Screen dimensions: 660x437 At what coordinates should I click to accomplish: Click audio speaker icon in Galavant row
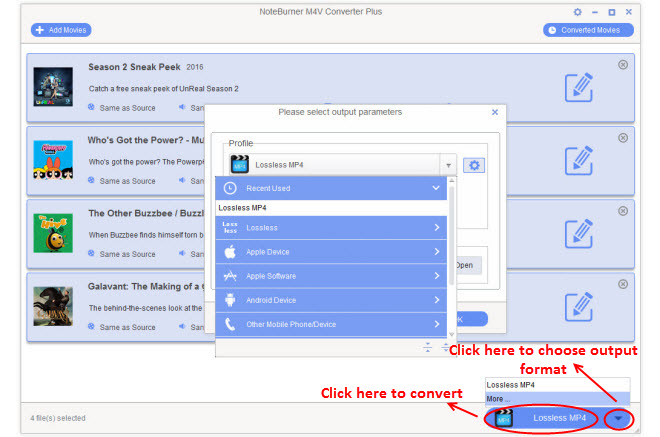point(182,326)
